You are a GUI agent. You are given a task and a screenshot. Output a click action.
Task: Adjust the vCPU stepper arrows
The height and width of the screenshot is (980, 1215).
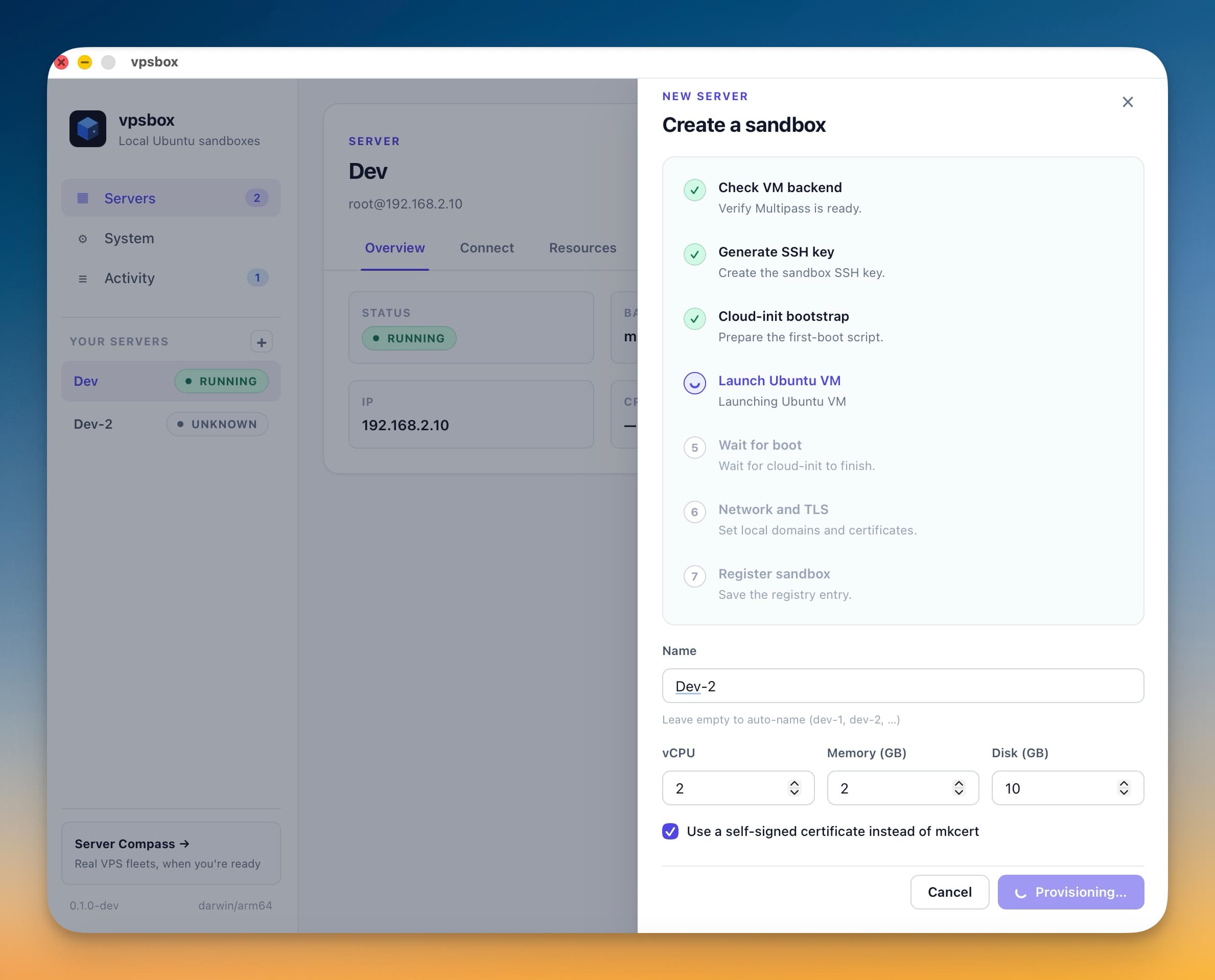coord(794,788)
